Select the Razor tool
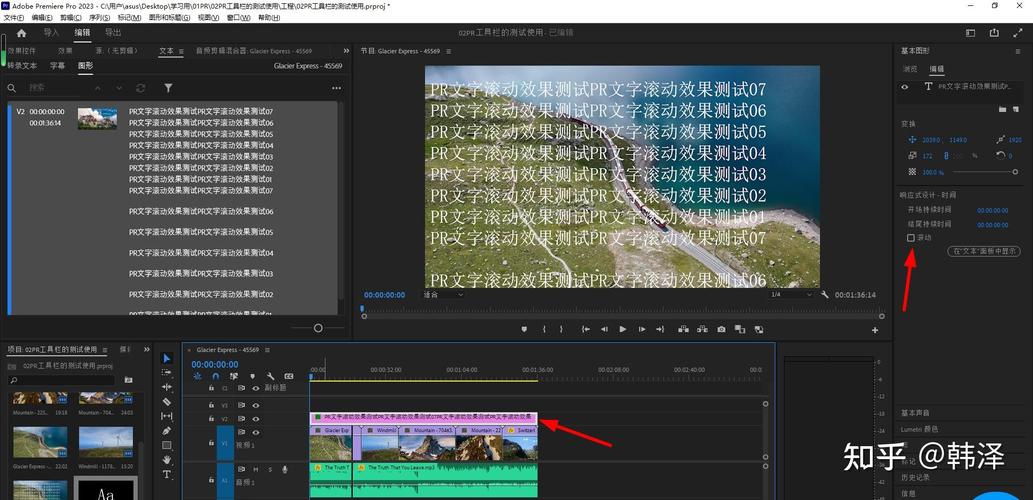1033x500 pixels. [167, 402]
